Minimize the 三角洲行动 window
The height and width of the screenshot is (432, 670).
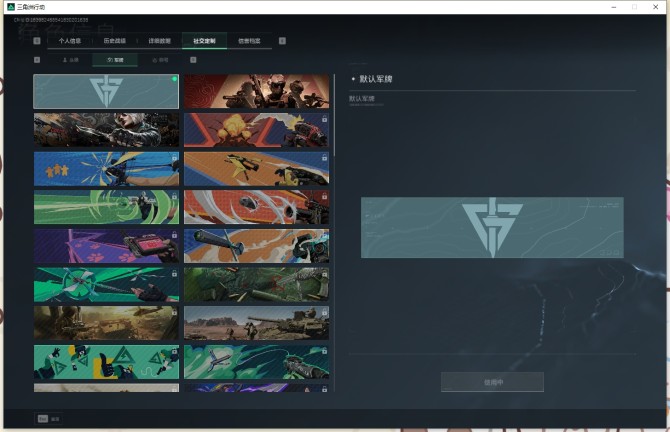(614, 7)
